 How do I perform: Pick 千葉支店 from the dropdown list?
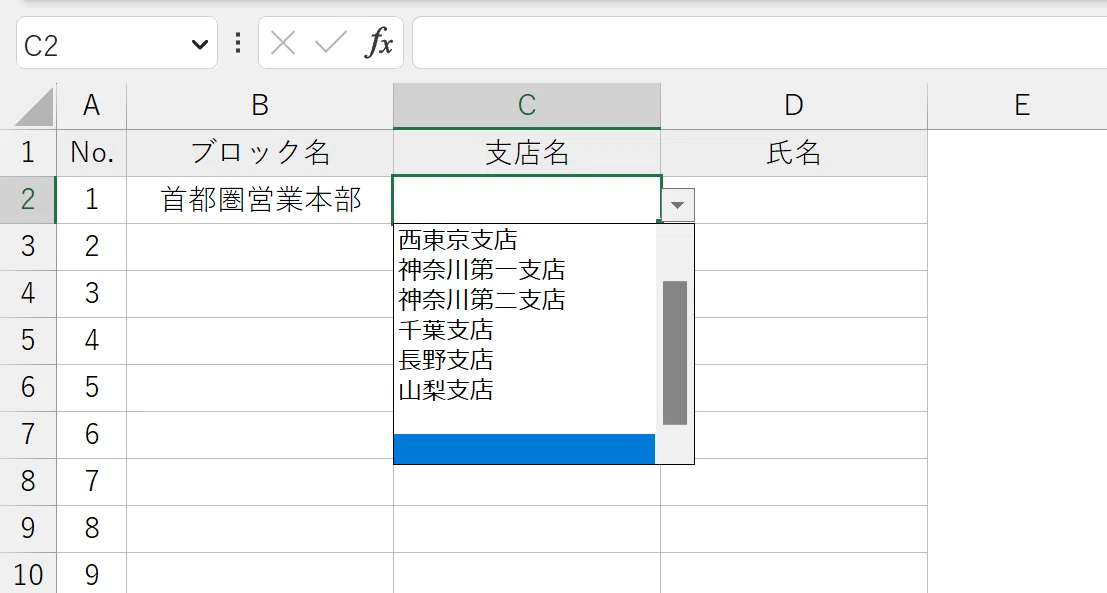click(525, 330)
